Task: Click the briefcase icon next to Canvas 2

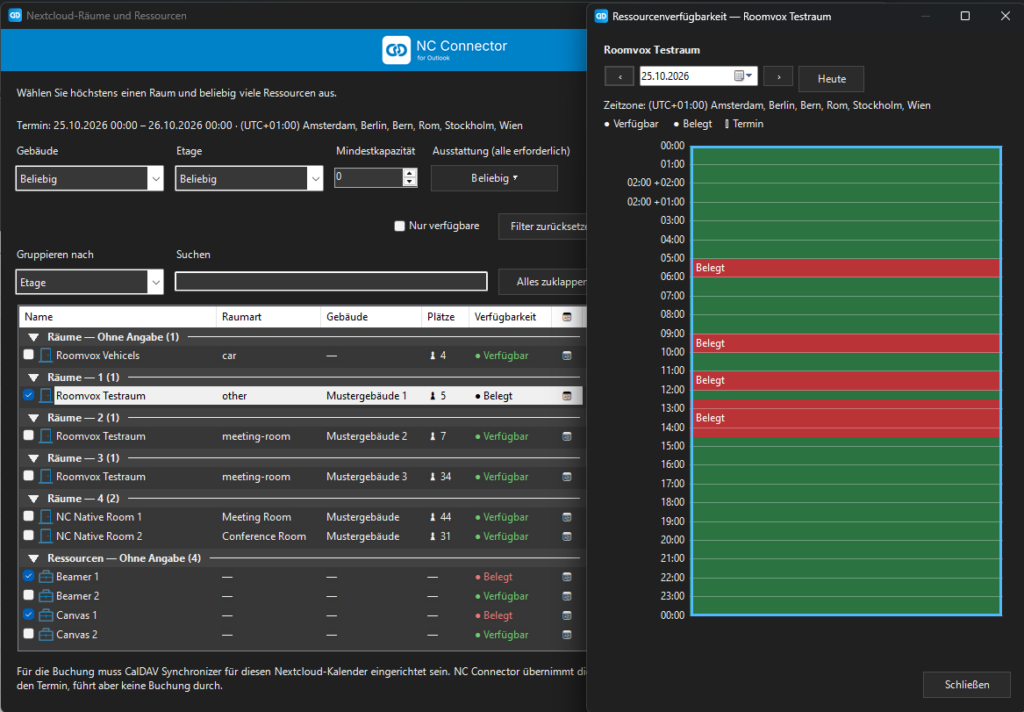Action: click(x=46, y=635)
